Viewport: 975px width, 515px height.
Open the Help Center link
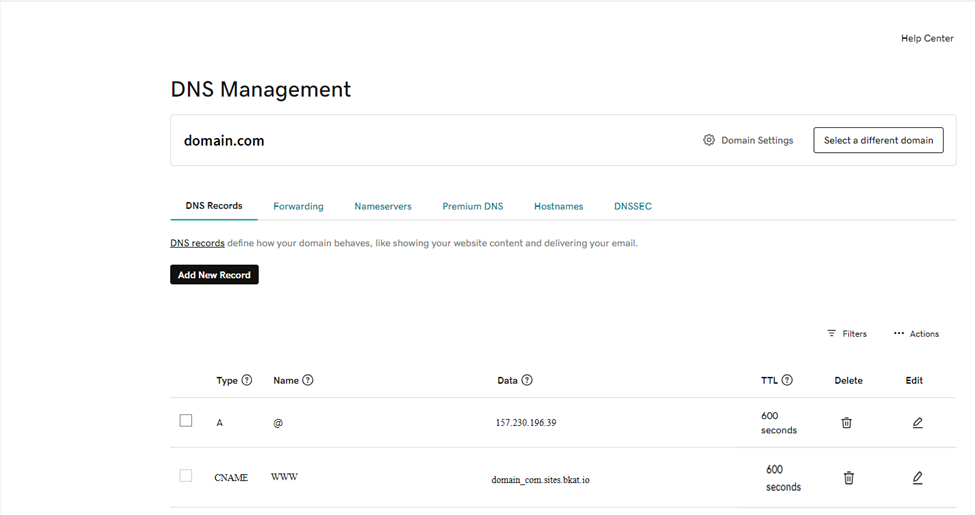click(x=926, y=39)
